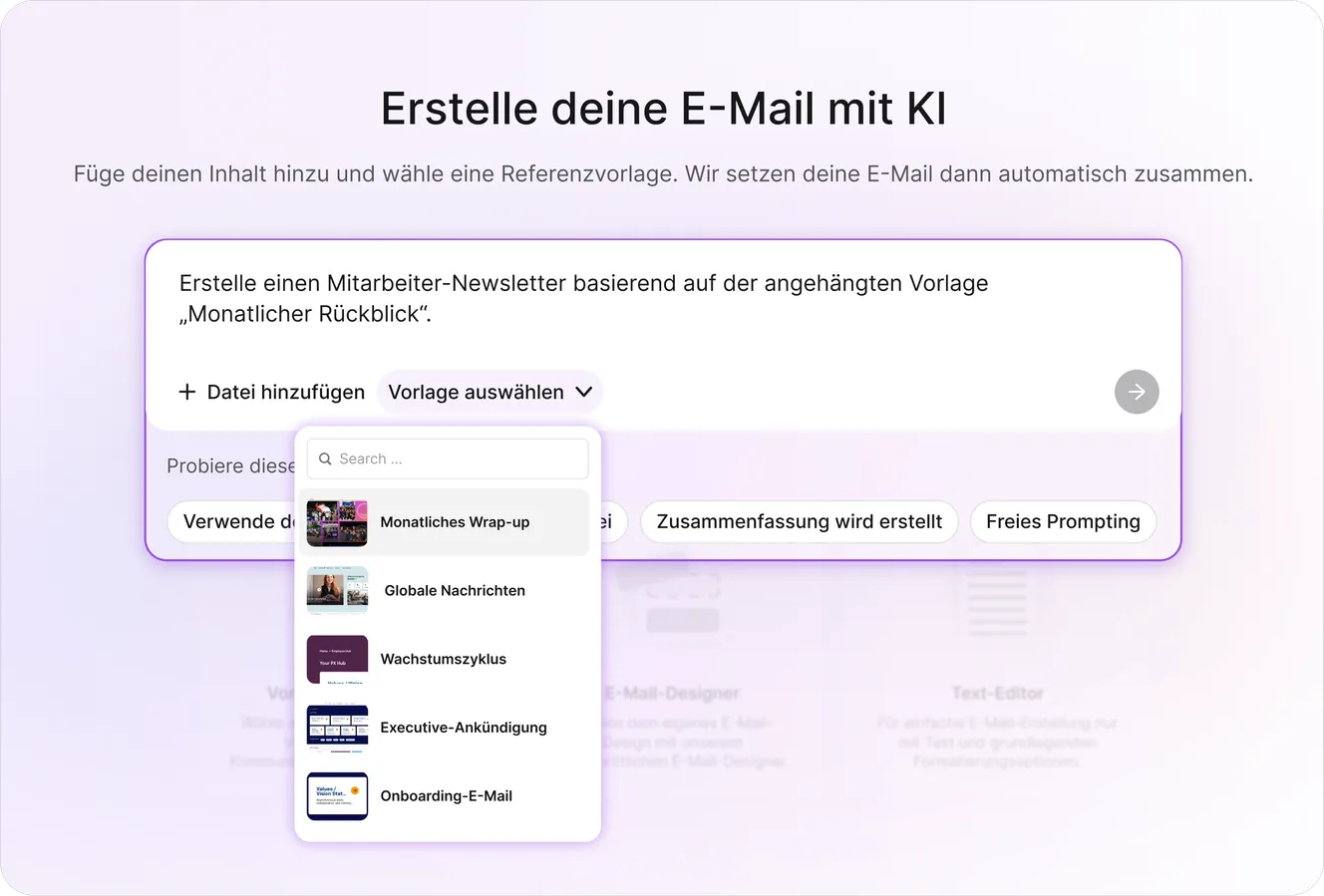Click the plus icon beside Datei hinzufügen
Viewport: 1324px width, 896px height.
click(186, 392)
